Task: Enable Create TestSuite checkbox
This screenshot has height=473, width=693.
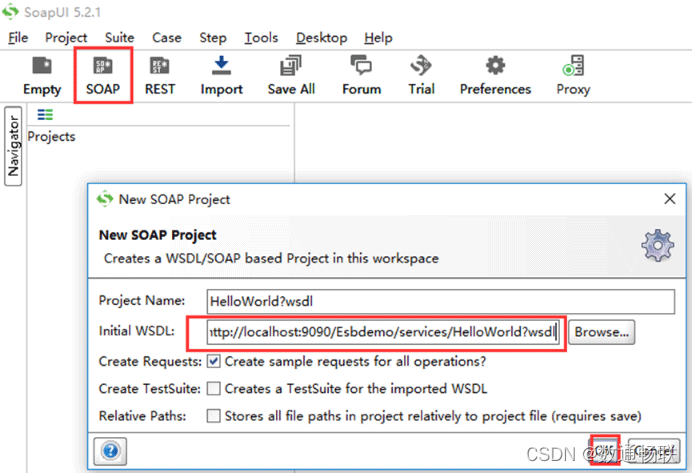Action: (x=213, y=389)
